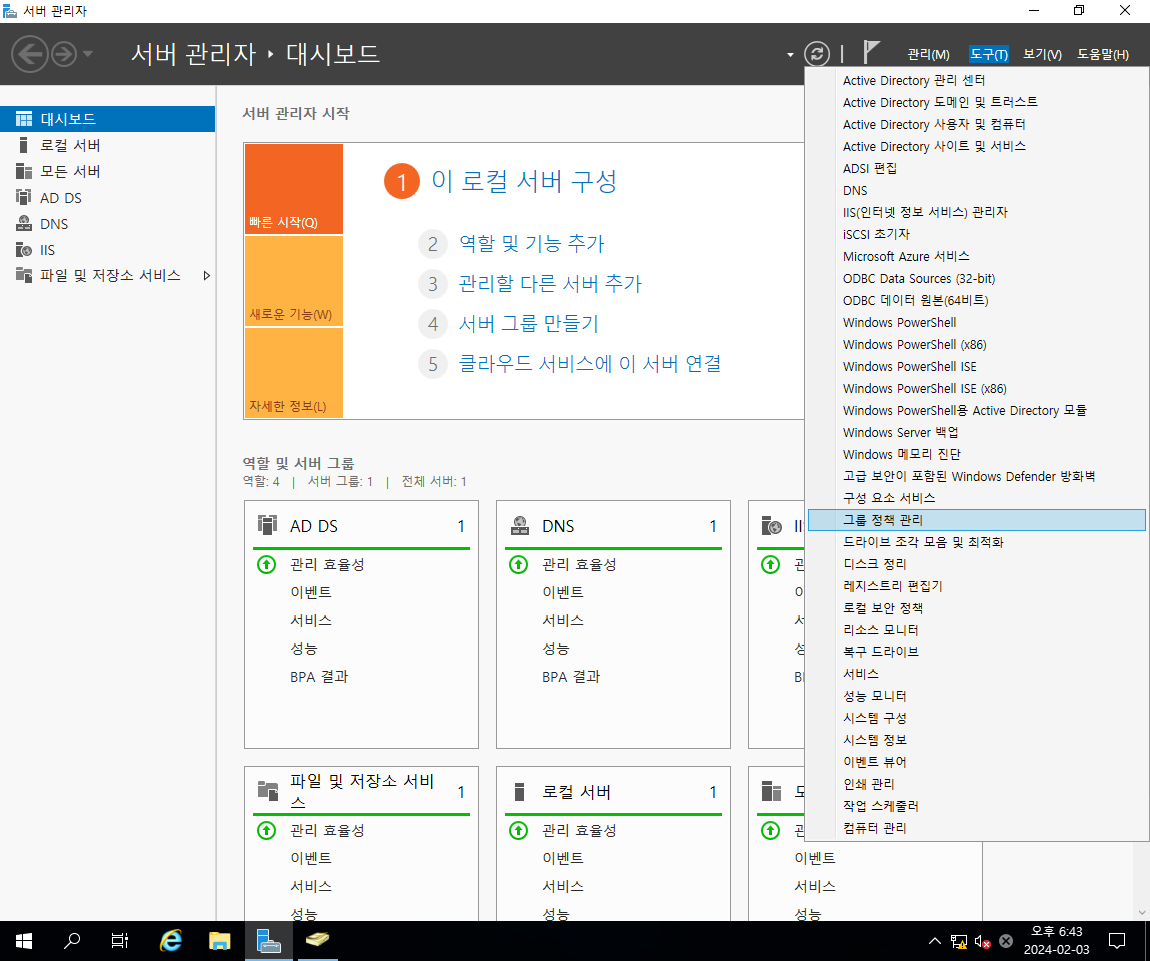Click the forward navigation arrow
This screenshot has height=961, width=1150.
click(64, 54)
